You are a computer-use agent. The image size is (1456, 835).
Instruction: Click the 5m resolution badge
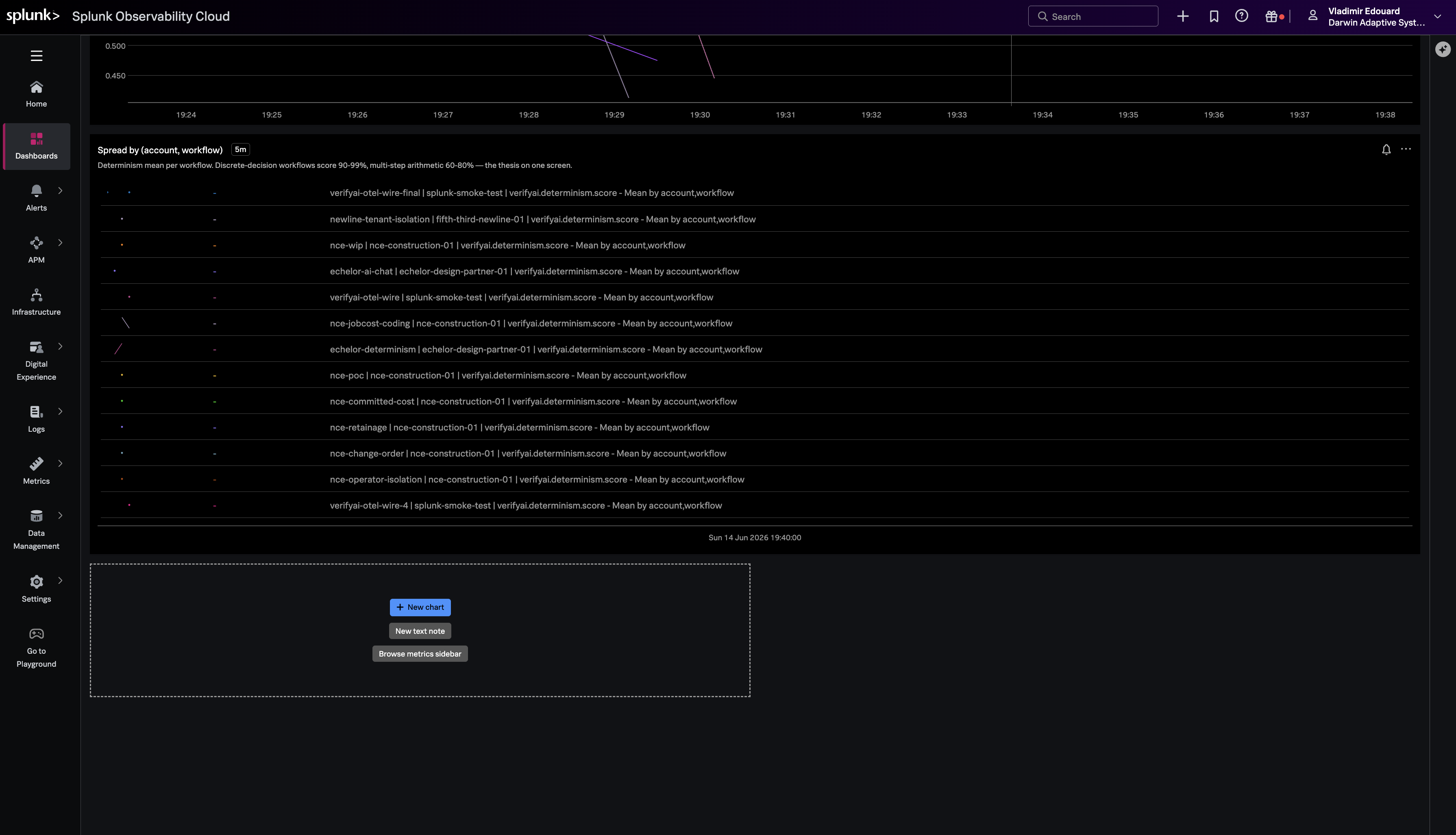[x=240, y=150]
